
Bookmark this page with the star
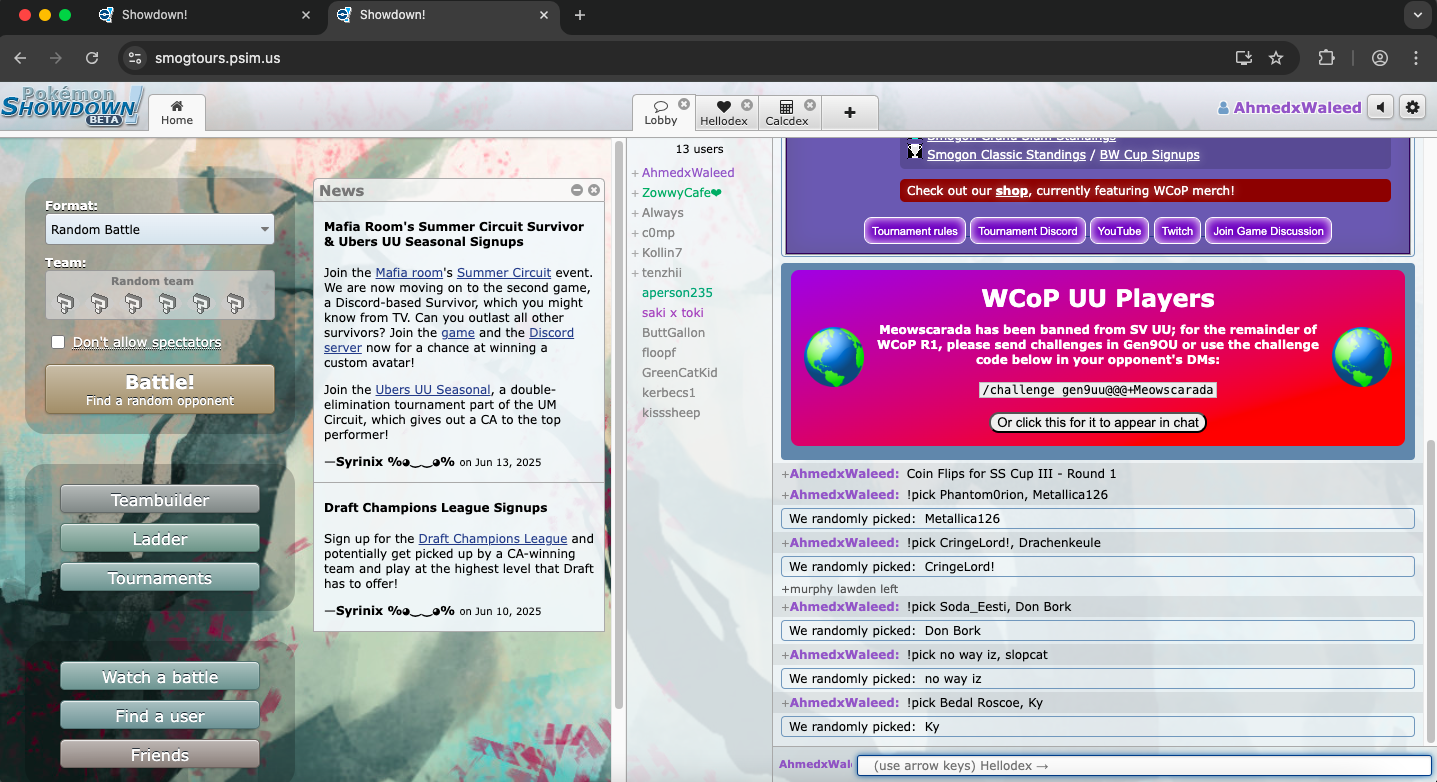pos(1276,58)
